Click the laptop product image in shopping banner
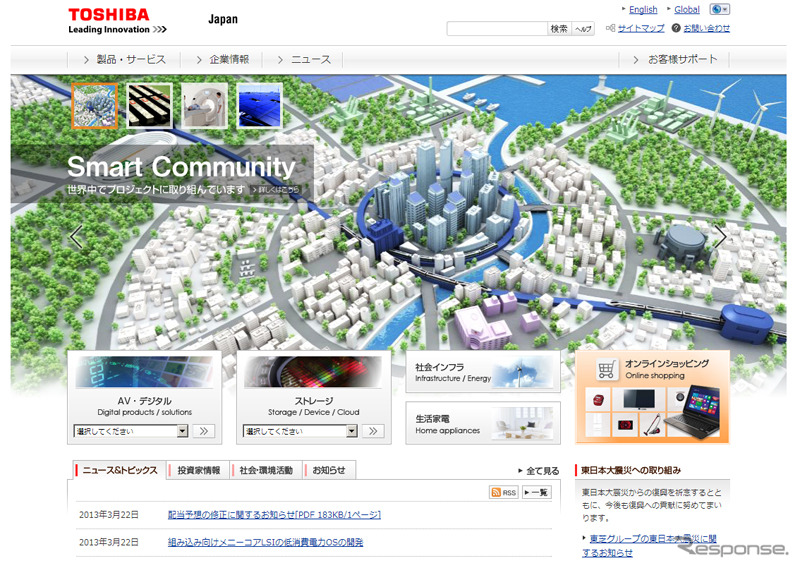 tap(694, 413)
